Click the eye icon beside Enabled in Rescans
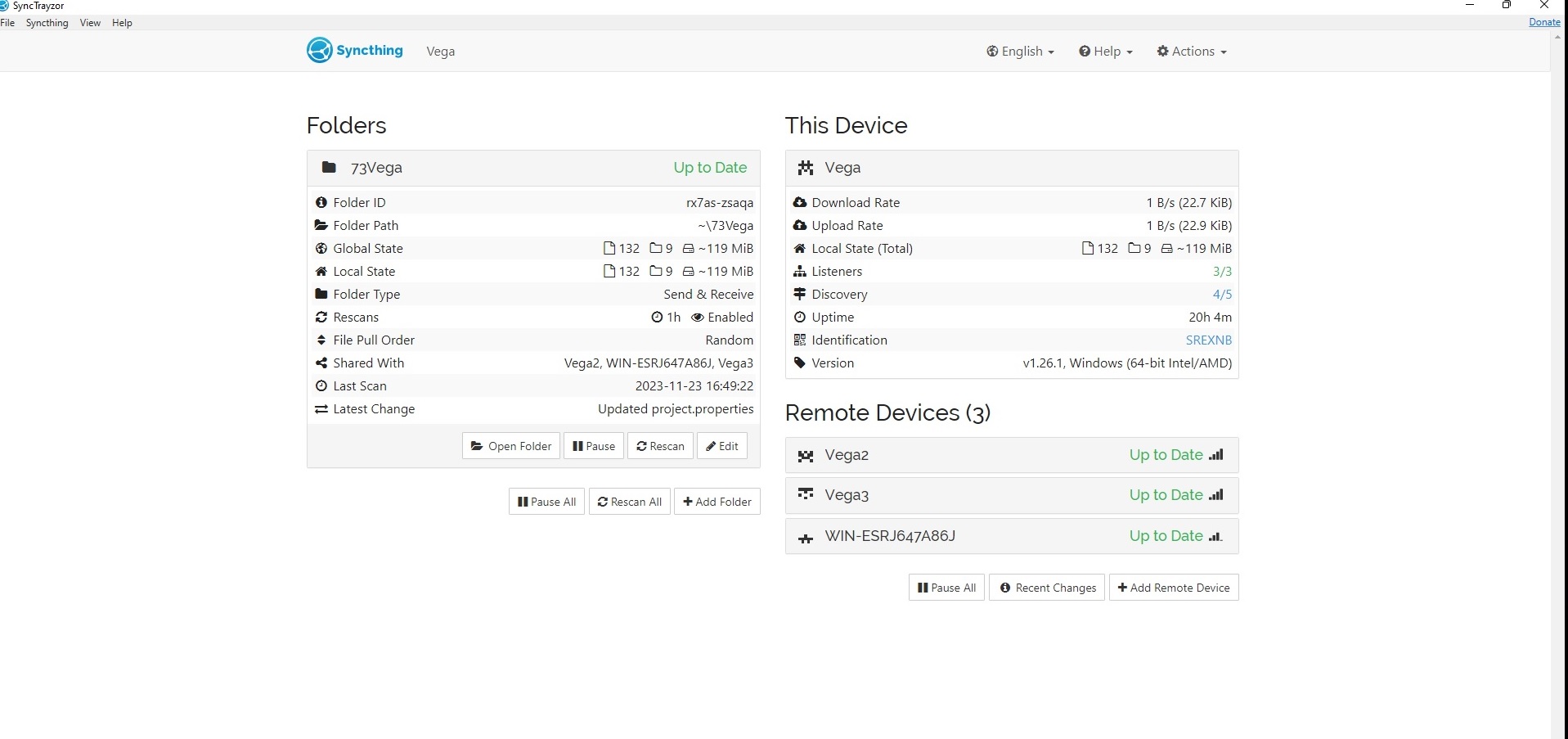This screenshot has height=739, width=1568. (698, 317)
